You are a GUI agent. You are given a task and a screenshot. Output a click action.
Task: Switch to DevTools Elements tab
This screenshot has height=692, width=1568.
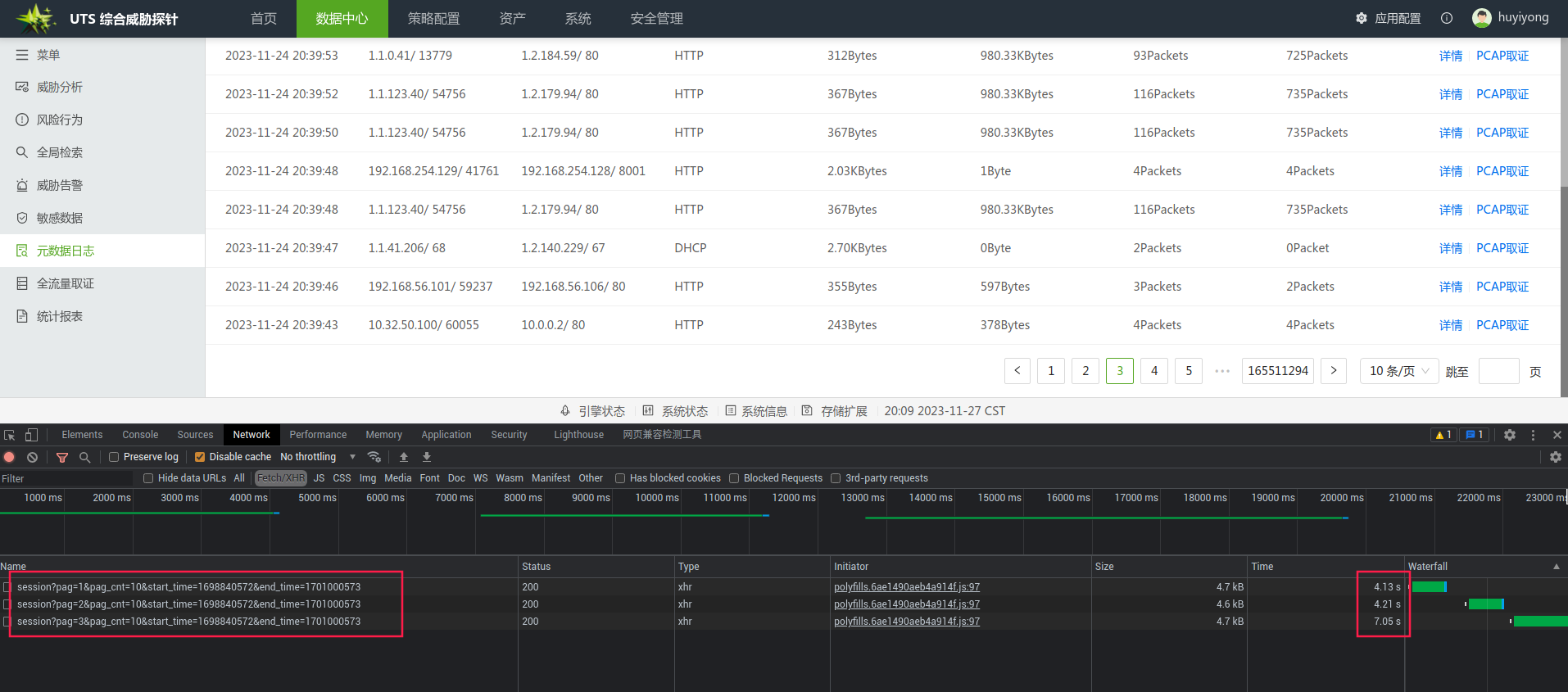(82, 435)
